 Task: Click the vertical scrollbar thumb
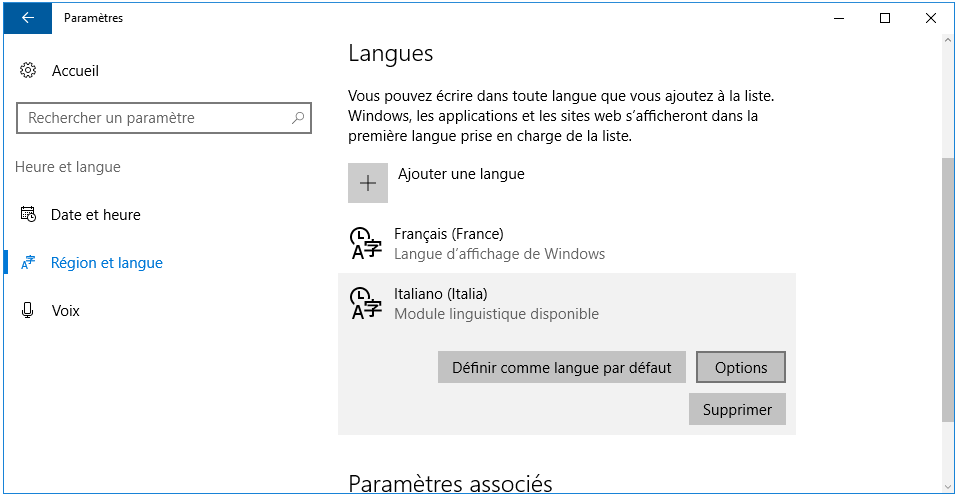click(x=948, y=289)
